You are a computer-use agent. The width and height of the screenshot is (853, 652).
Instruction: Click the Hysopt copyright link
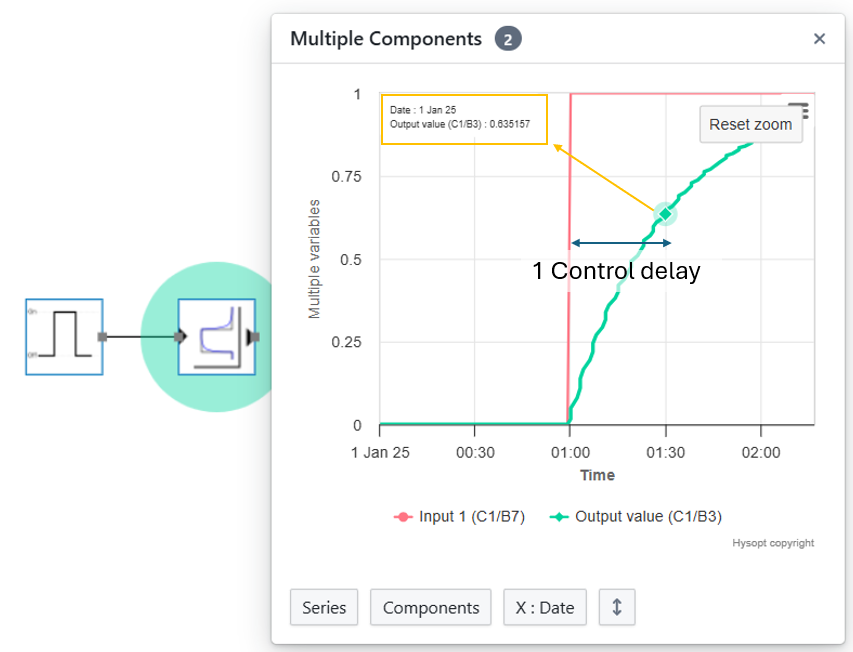[x=774, y=543]
